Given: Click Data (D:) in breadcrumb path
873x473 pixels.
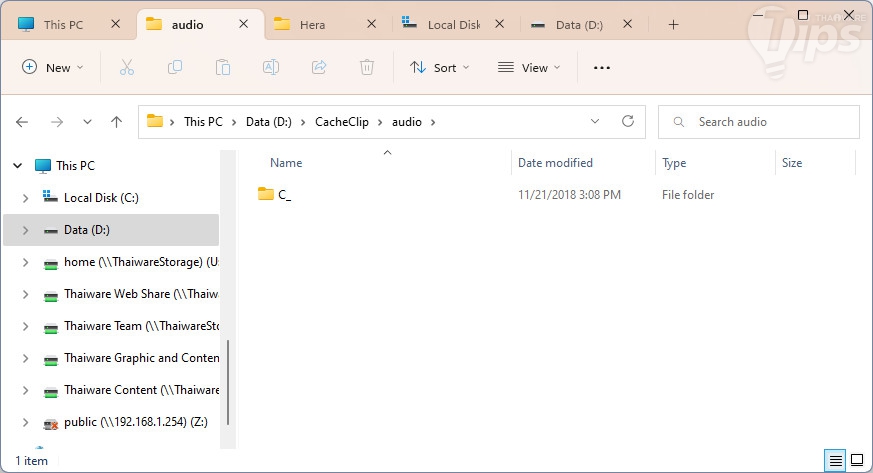Looking at the screenshot, I should point(269,122).
